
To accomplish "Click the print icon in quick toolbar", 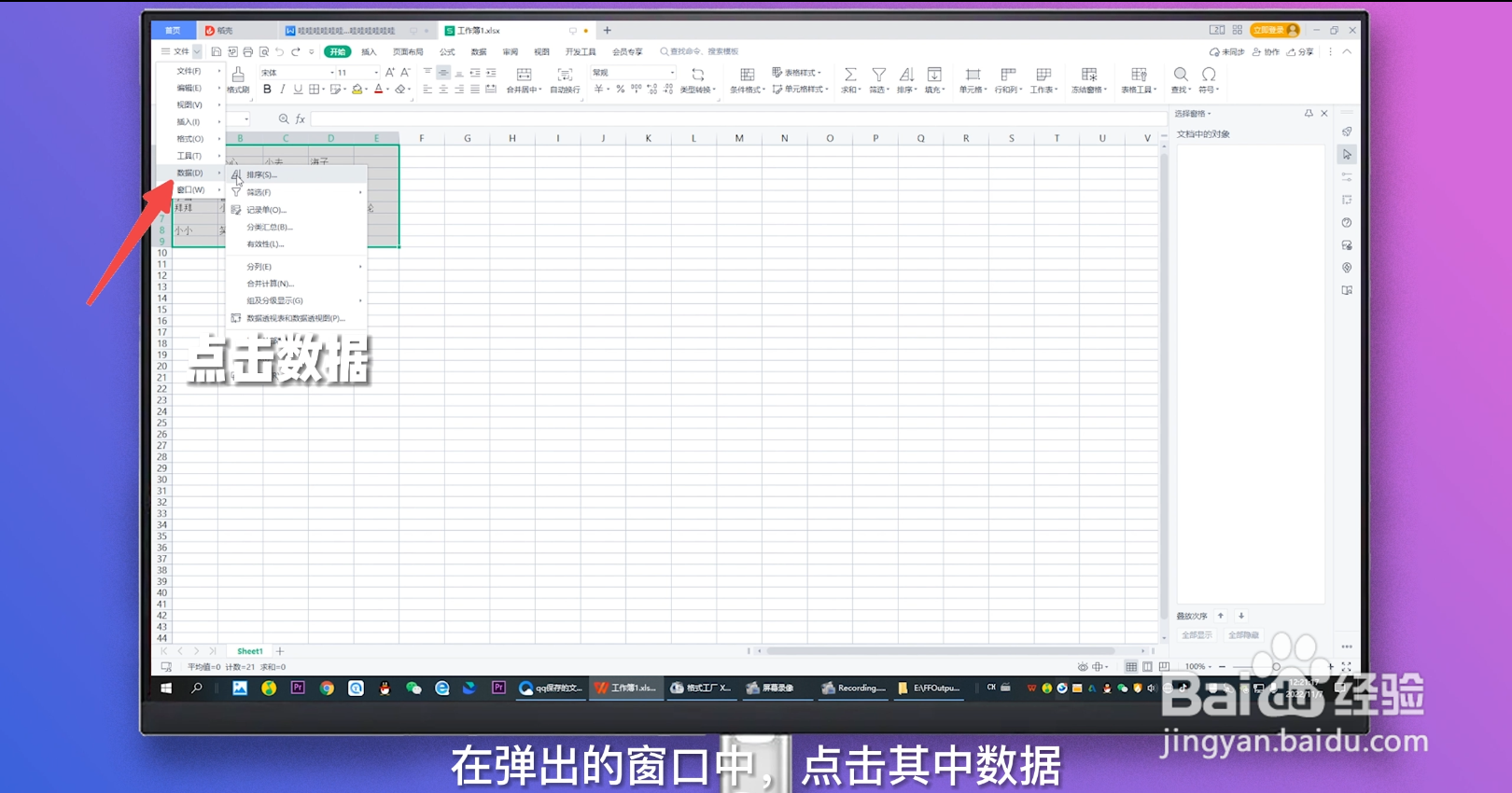I will coord(248,51).
